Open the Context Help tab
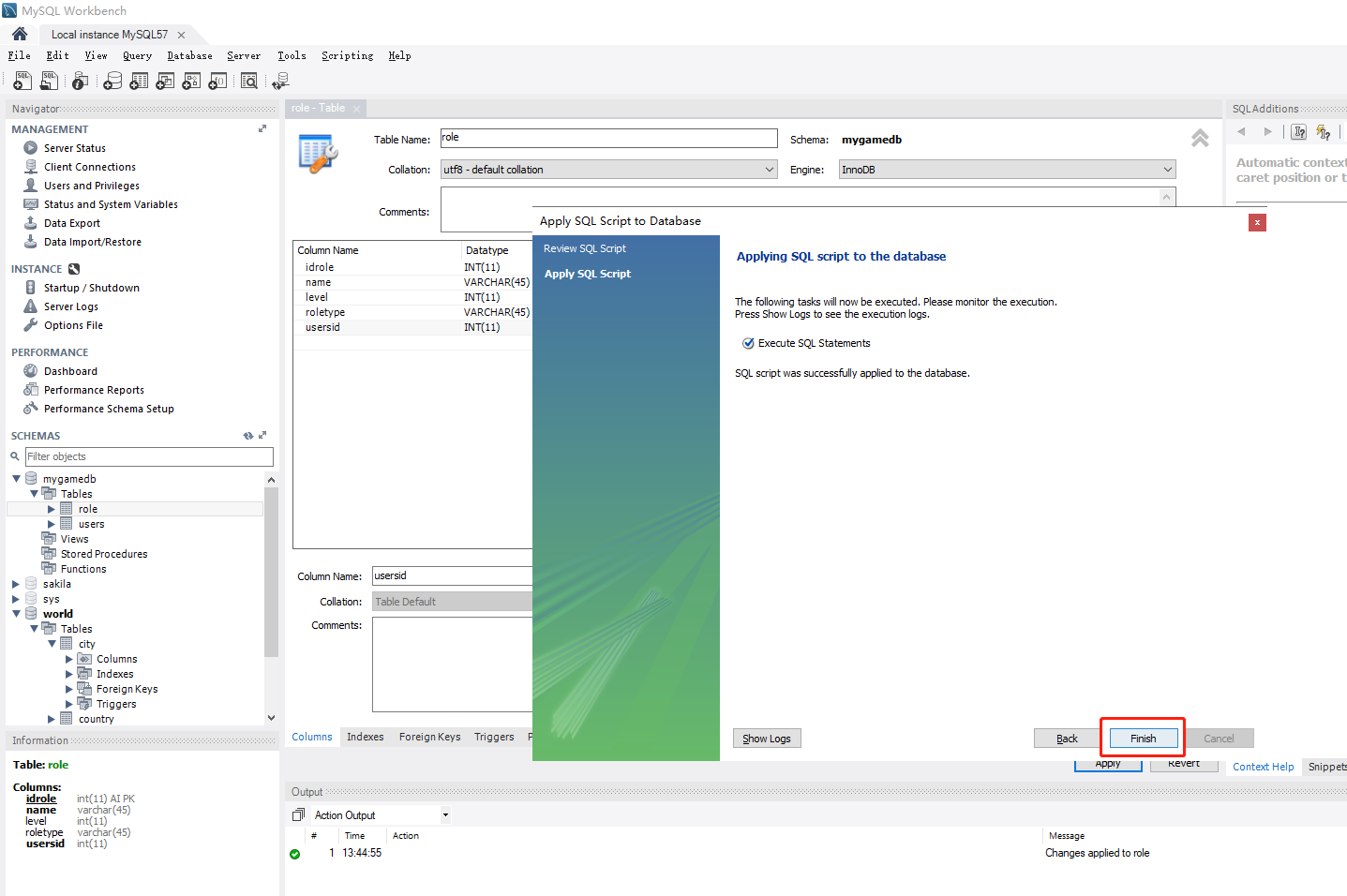Viewport: 1347px width, 896px height. pyautogui.click(x=1263, y=767)
